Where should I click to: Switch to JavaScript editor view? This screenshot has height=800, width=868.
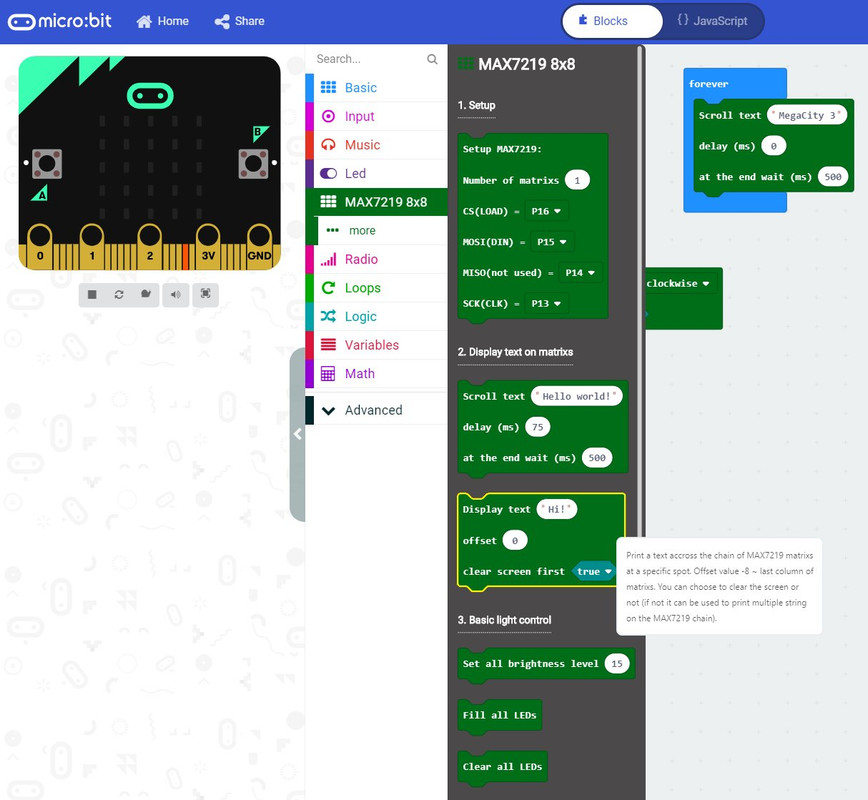tap(712, 21)
